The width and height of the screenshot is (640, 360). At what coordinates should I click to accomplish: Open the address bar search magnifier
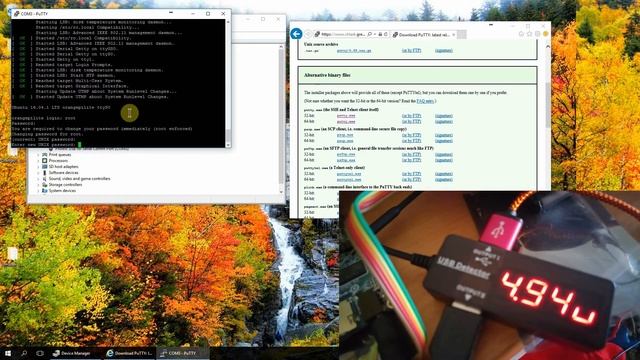click(369, 34)
